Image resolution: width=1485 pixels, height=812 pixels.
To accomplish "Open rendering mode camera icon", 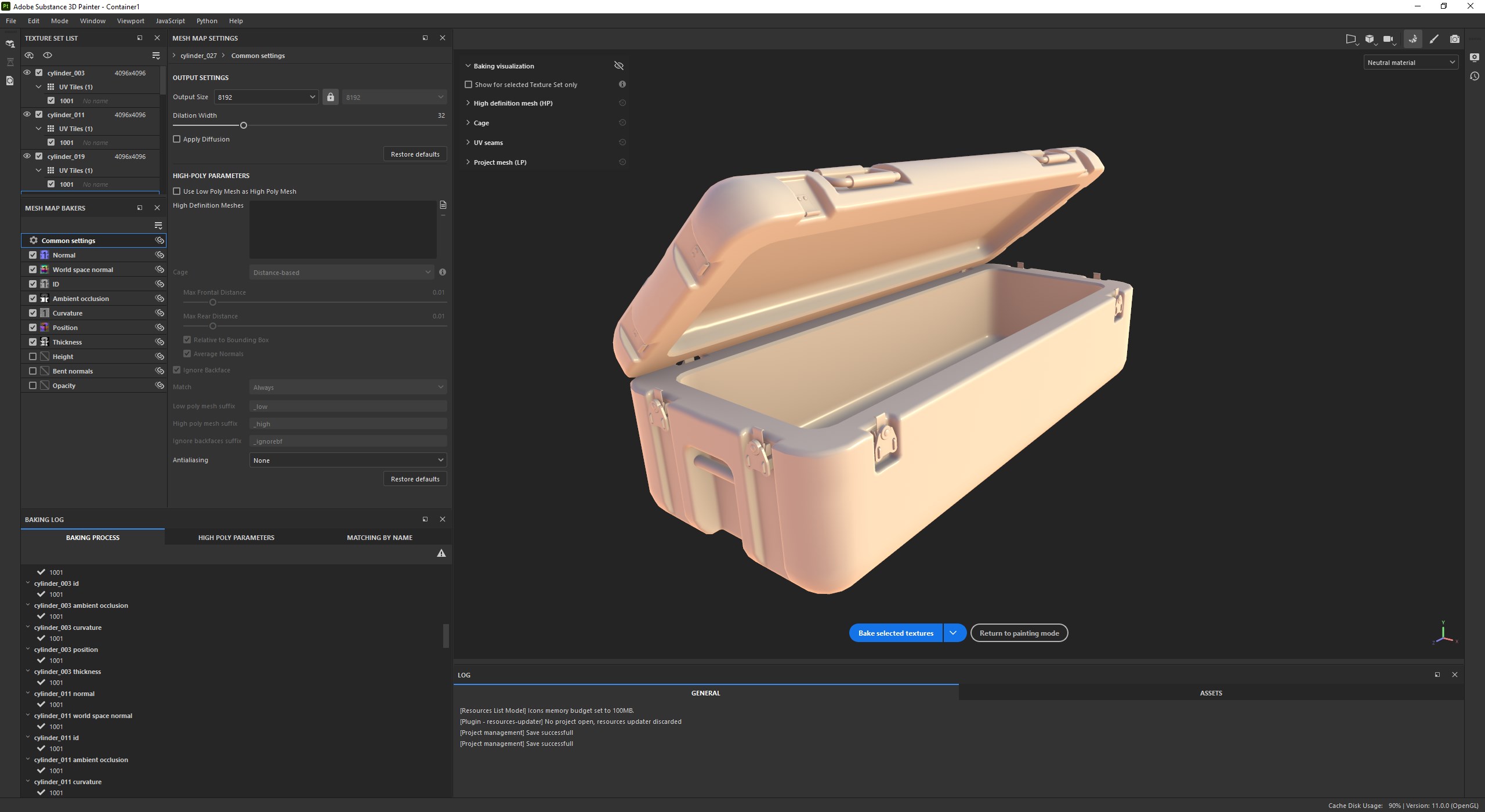I will pyautogui.click(x=1455, y=39).
